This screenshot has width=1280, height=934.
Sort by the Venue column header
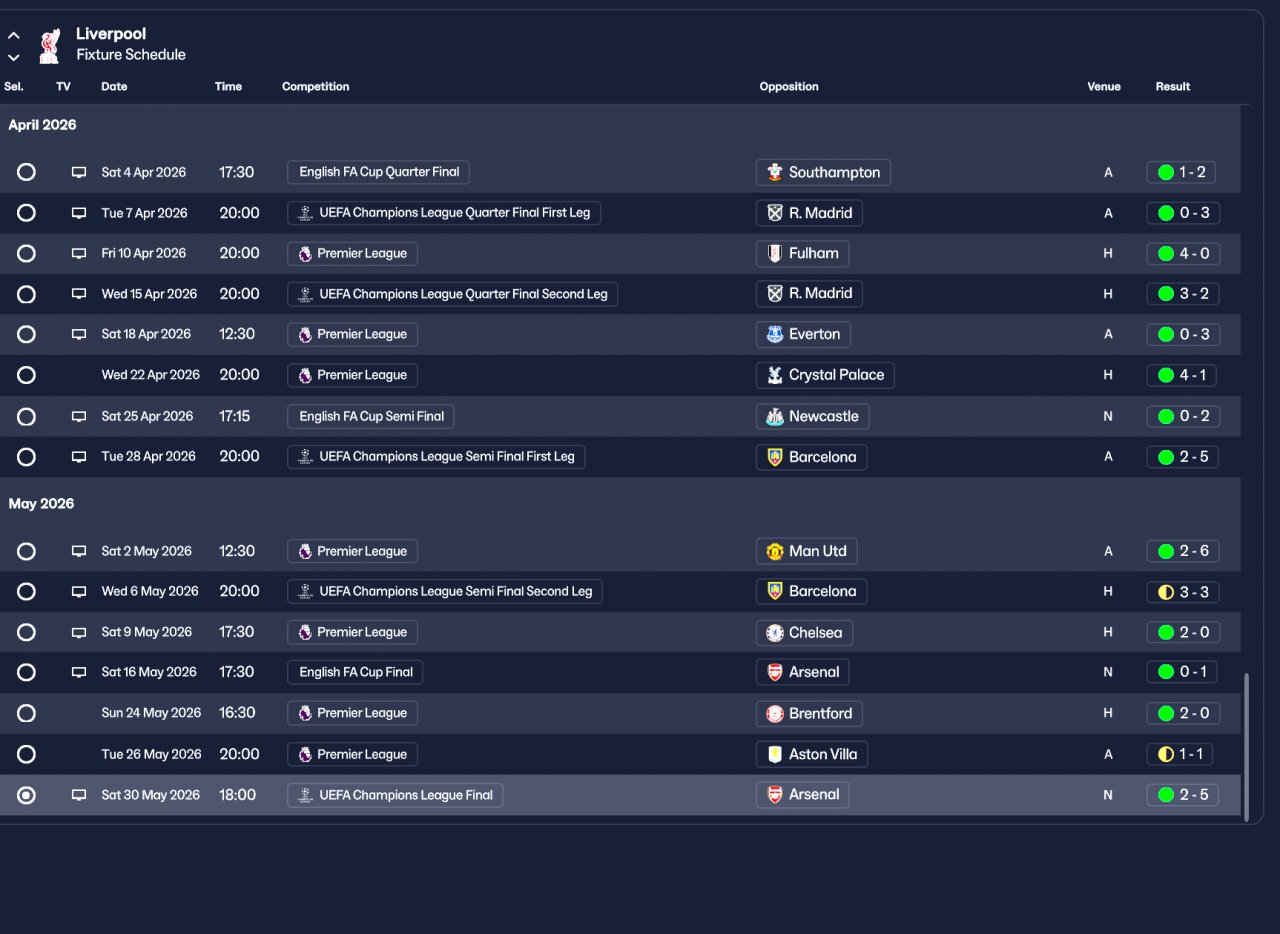pos(1104,87)
